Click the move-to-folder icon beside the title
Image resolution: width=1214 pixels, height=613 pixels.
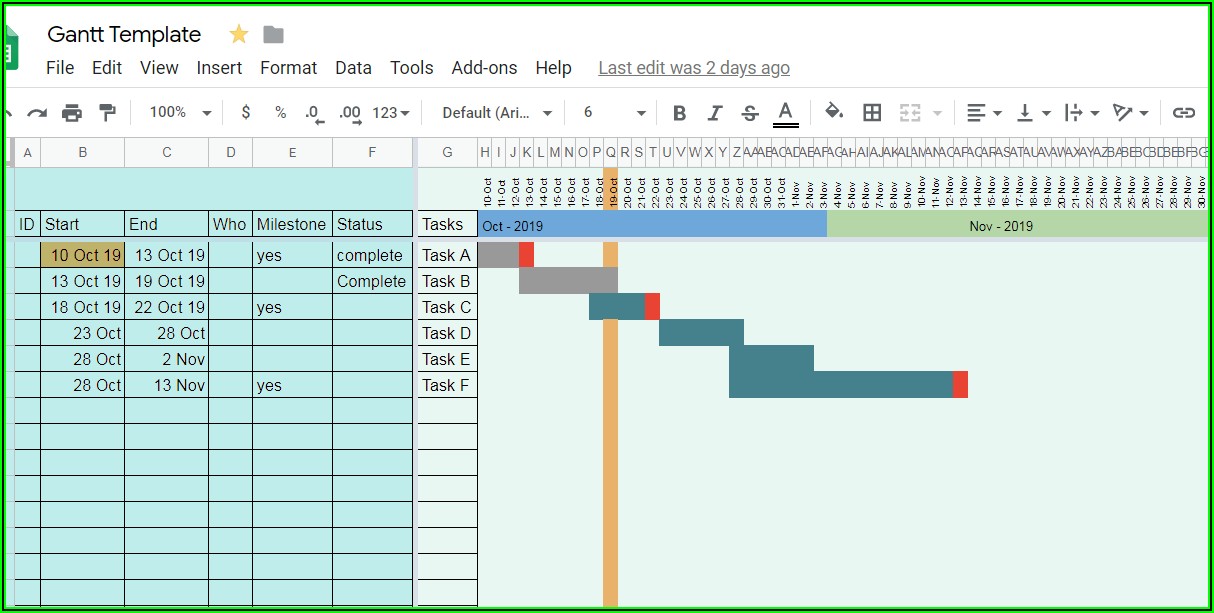273,35
